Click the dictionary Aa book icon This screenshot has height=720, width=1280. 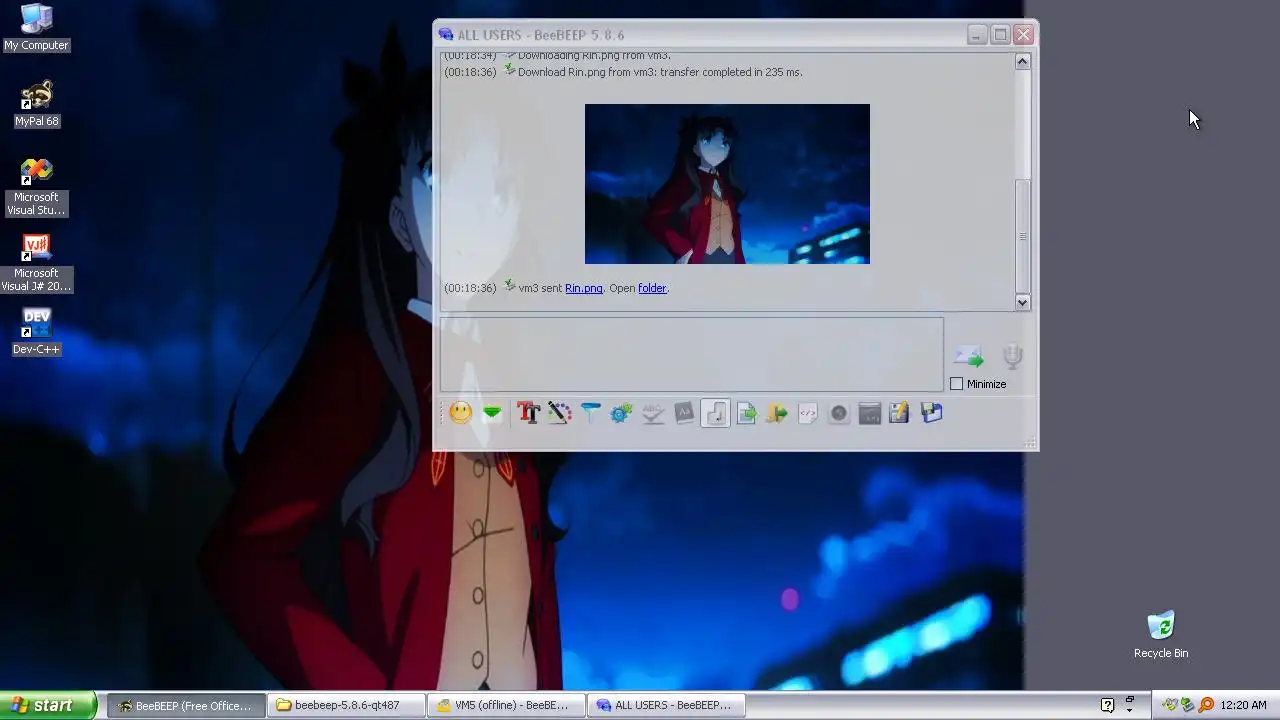click(684, 413)
